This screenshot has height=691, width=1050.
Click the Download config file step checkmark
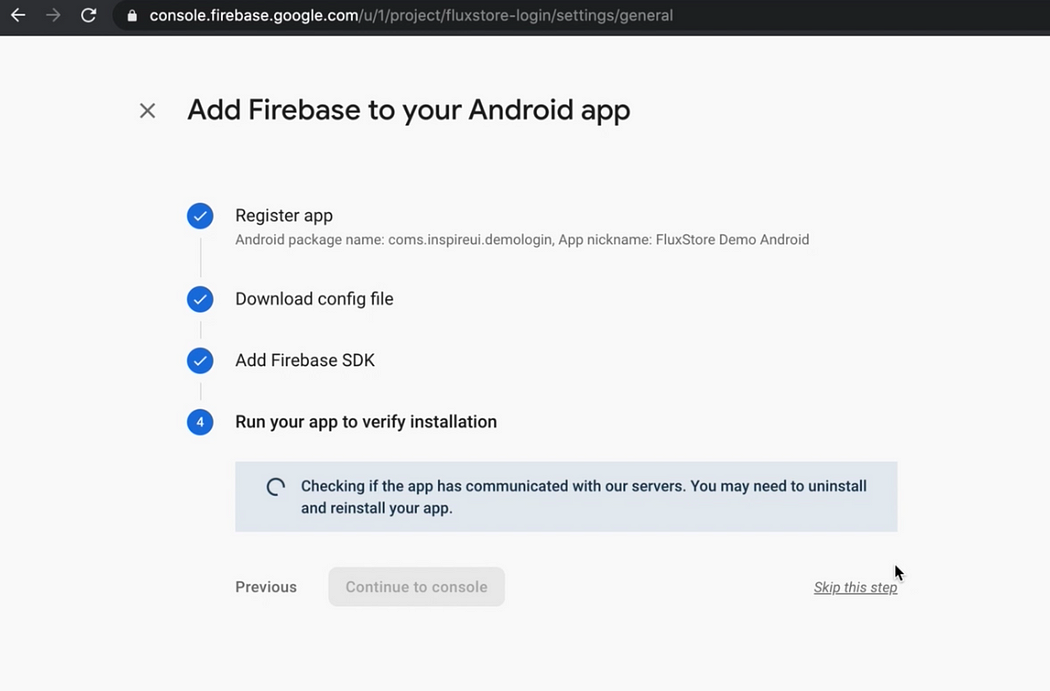pyautogui.click(x=200, y=299)
